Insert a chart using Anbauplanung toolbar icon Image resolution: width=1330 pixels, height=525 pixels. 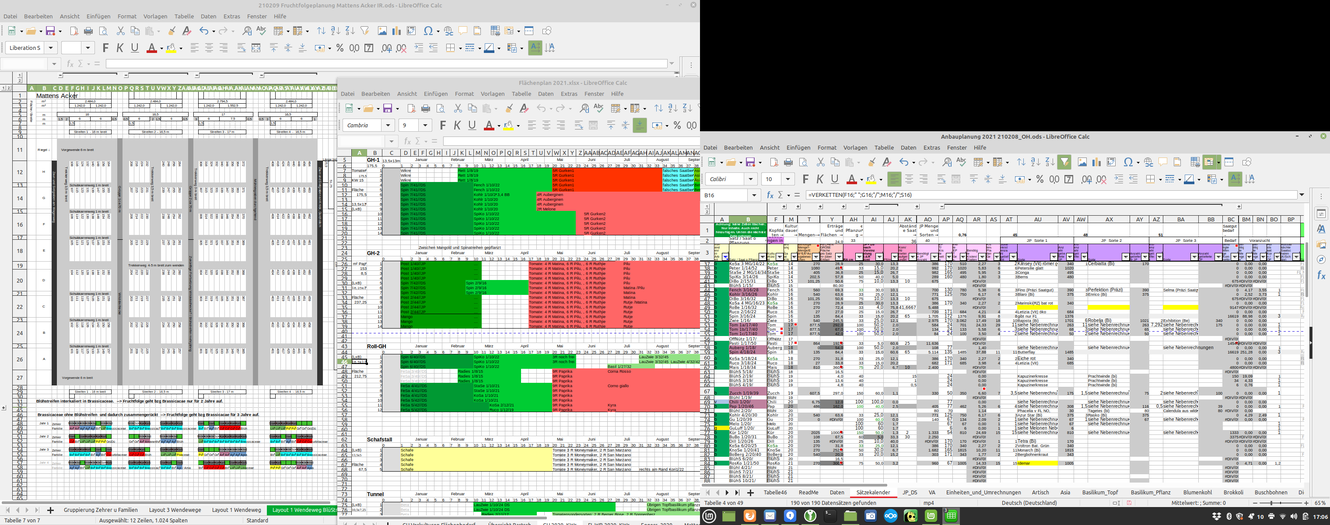click(1096, 162)
